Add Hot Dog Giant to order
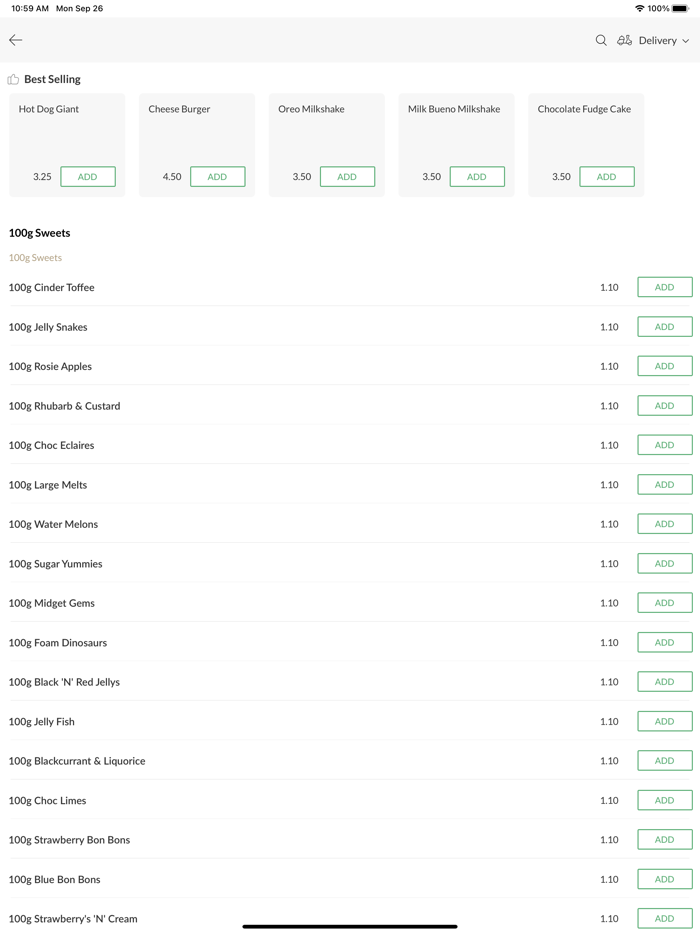This screenshot has width=700, height=934. pos(88,177)
